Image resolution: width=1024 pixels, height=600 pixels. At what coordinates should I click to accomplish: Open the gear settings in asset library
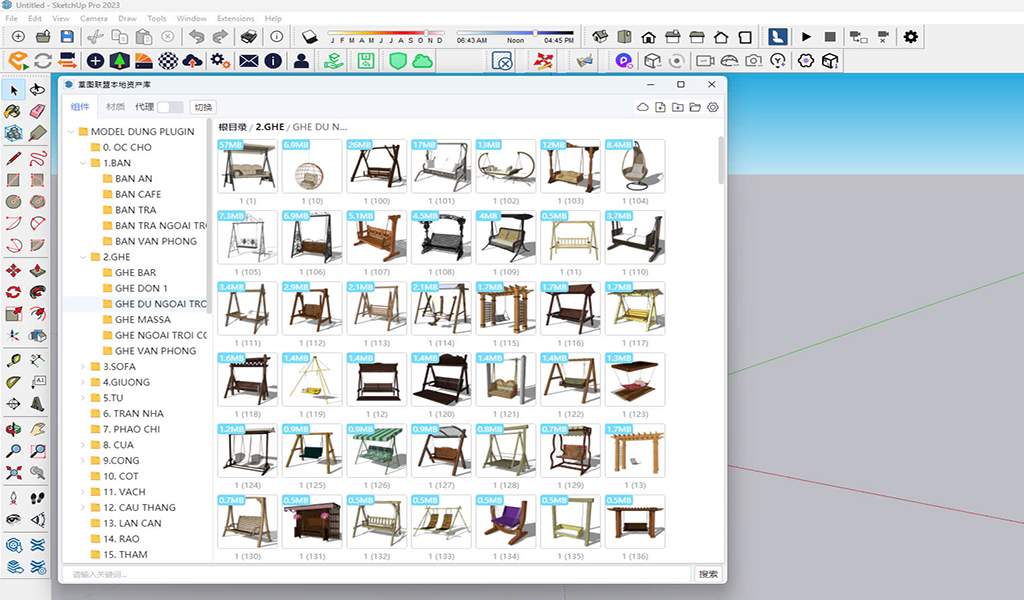click(713, 107)
